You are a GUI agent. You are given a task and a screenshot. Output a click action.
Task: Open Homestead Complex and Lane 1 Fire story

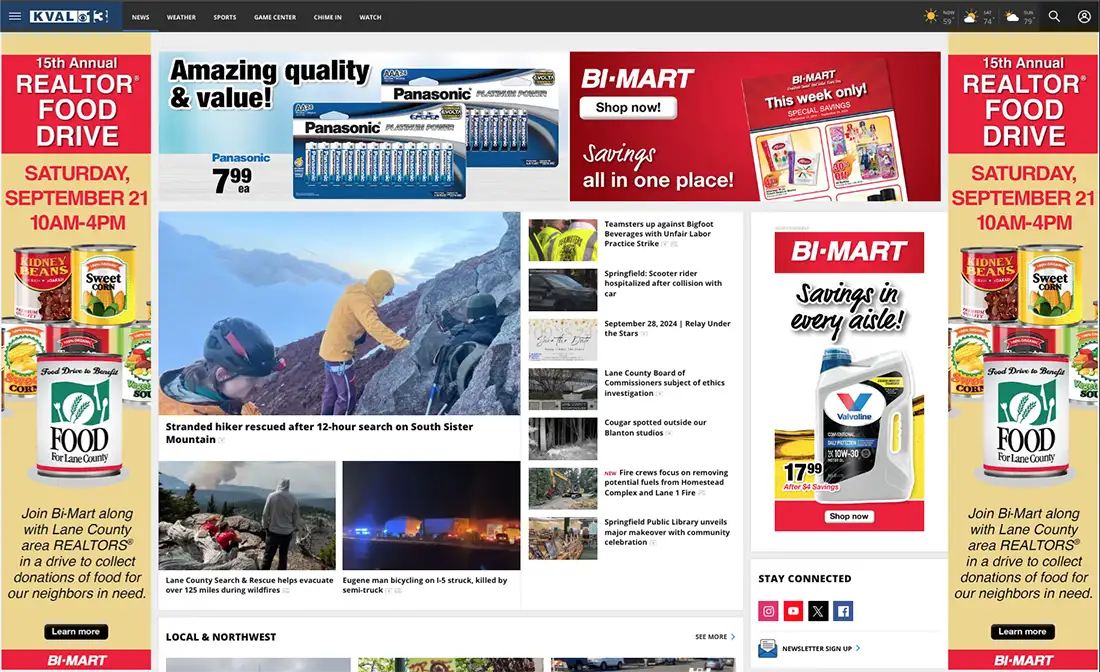click(666, 483)
